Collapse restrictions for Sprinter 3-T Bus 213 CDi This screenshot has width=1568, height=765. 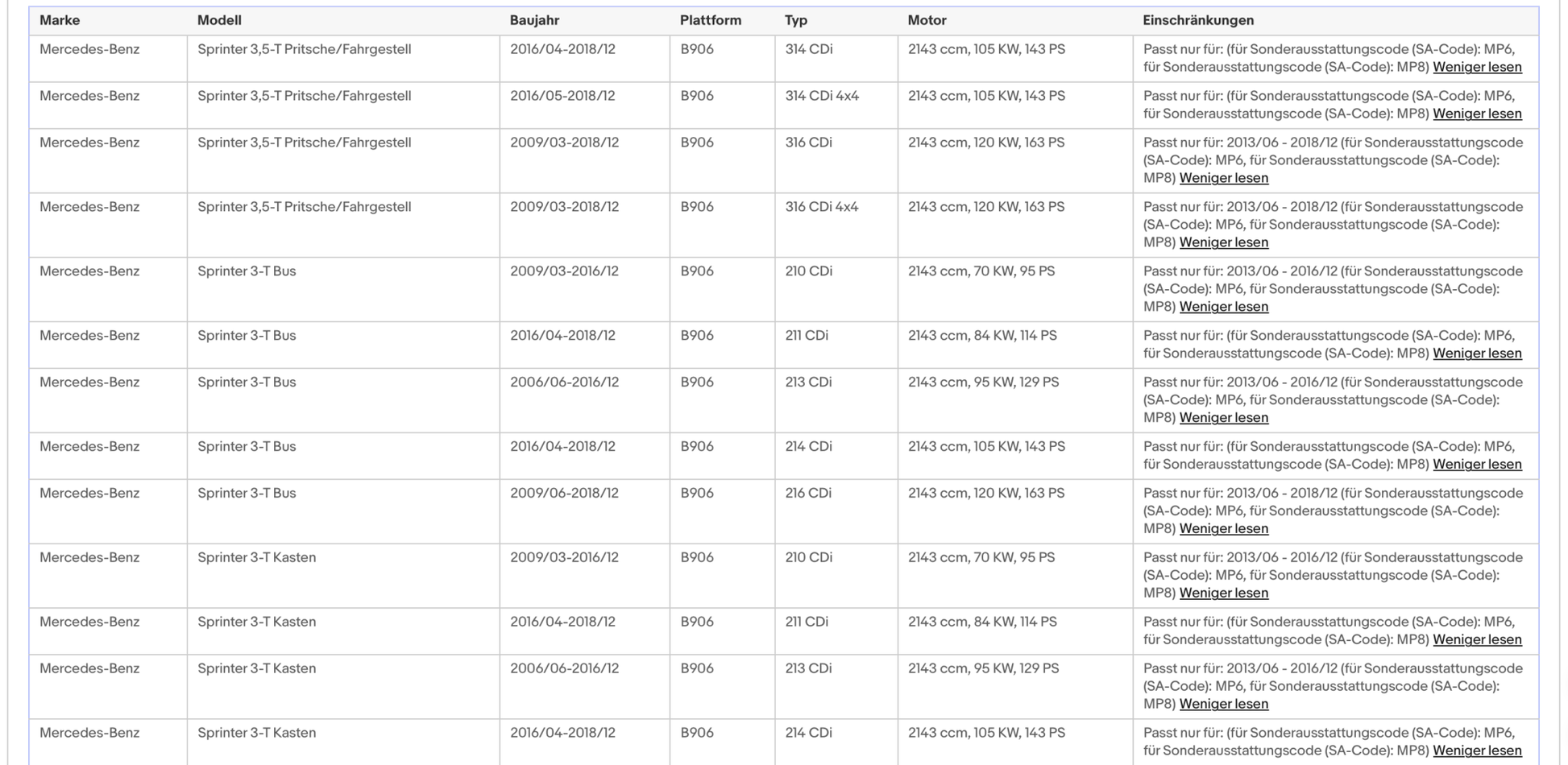click(1223, 419)
